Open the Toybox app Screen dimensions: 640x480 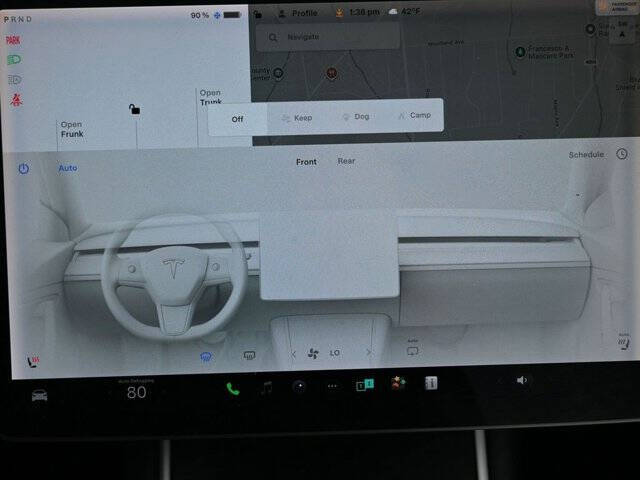[x=398, y=383]
